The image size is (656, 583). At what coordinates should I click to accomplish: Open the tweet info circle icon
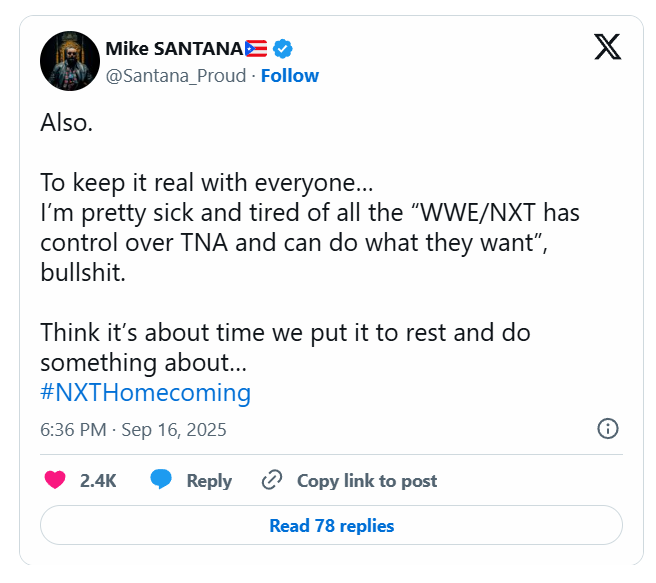tap(607, 429)
